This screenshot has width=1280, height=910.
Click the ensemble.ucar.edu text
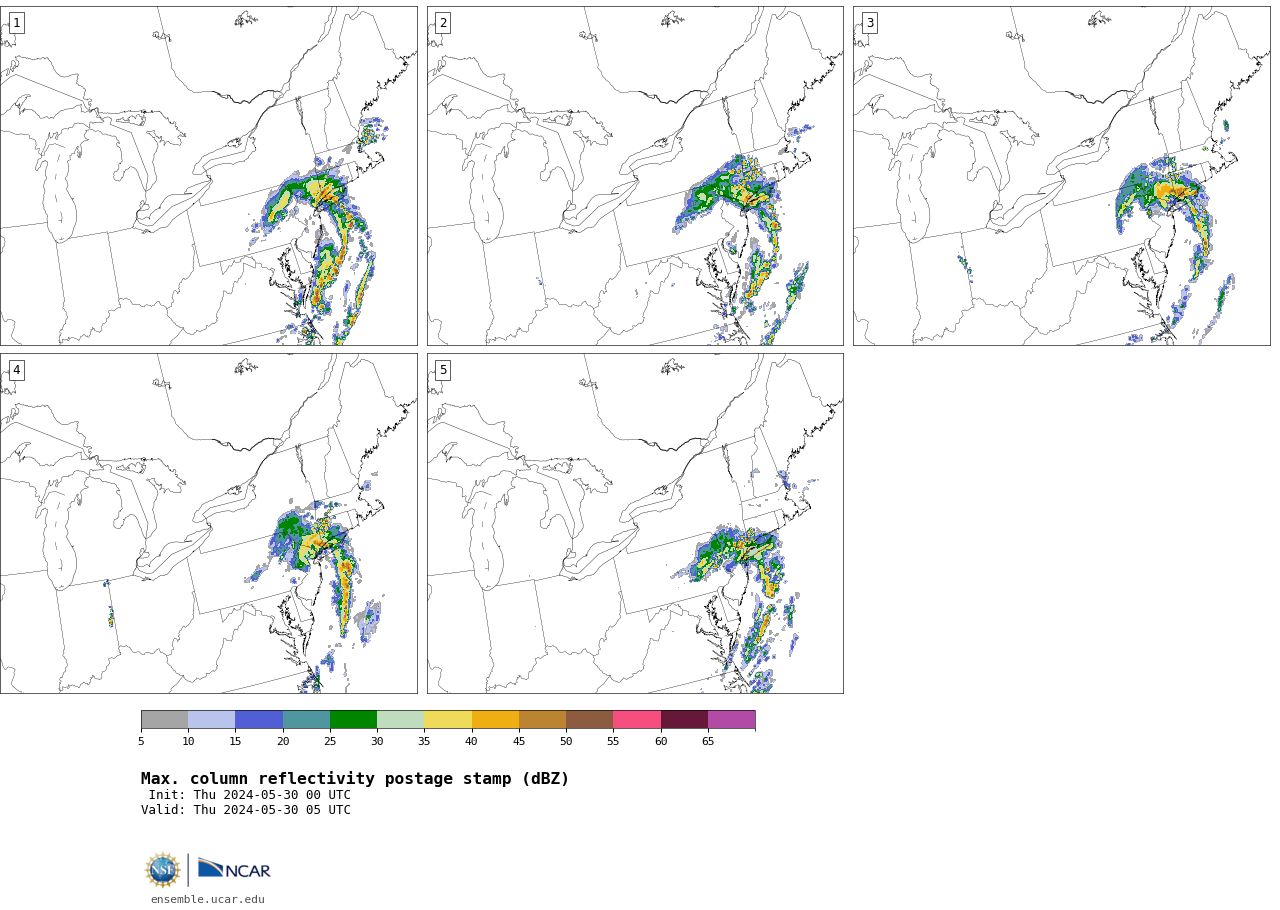(208, 900)
